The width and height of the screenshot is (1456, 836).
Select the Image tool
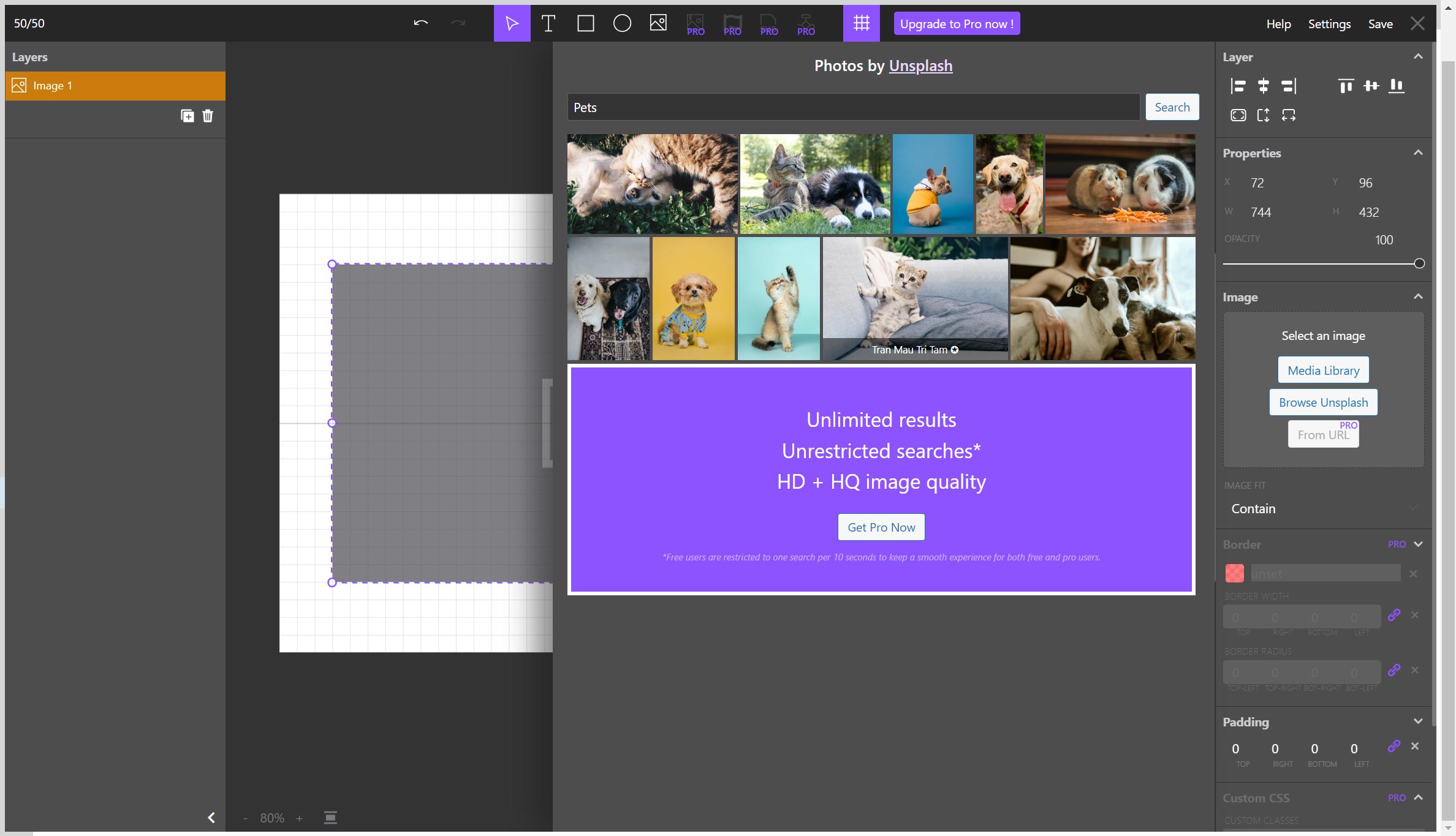[x=658, y=23]
